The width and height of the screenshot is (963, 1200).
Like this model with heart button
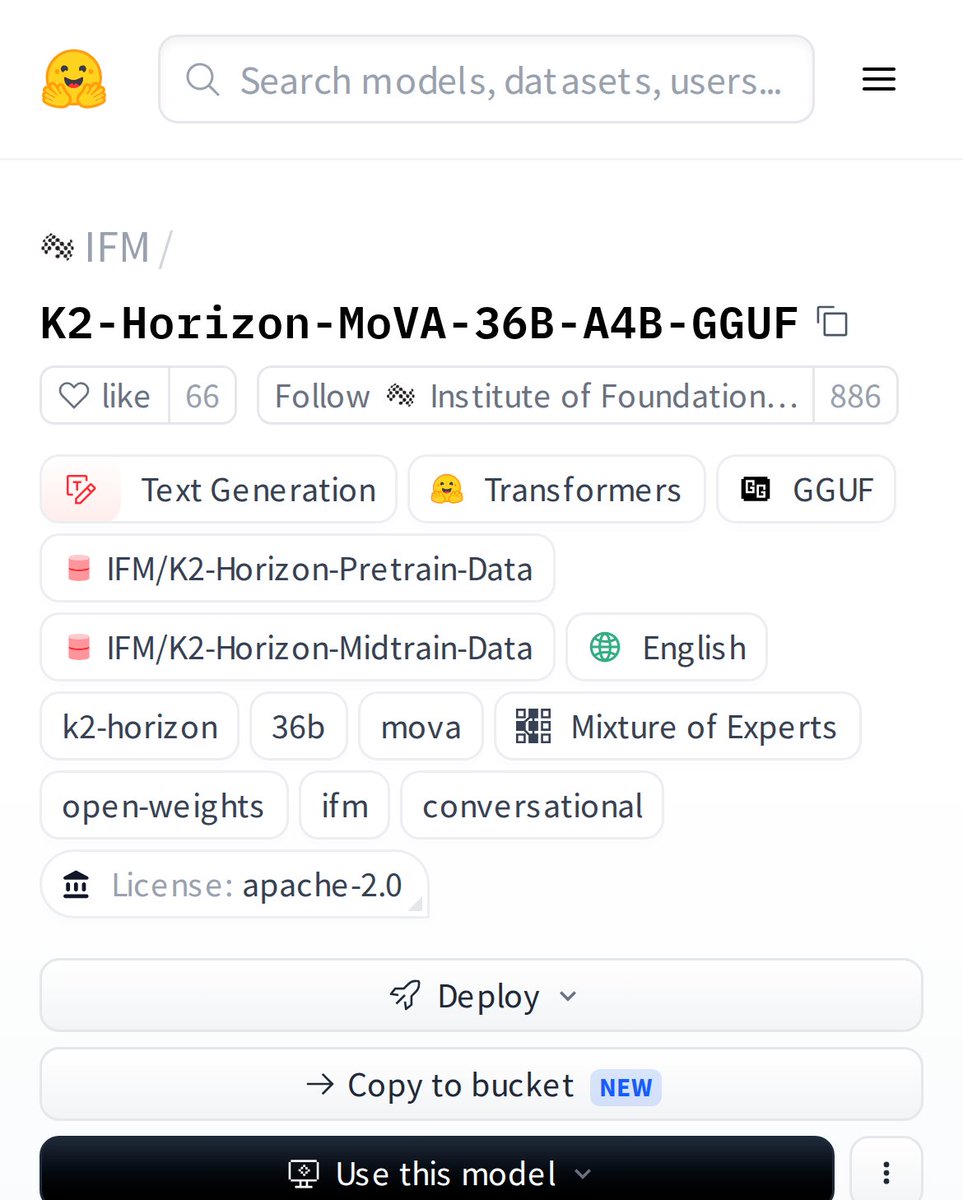[105, 396]
